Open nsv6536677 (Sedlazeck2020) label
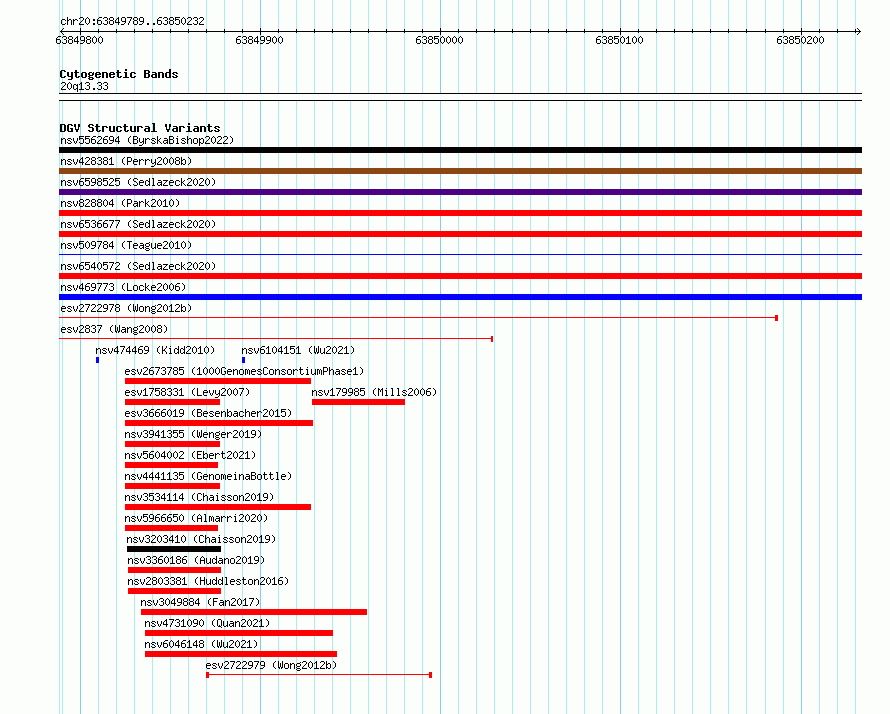This screenshot has width=890, height=714. point(138,224)
